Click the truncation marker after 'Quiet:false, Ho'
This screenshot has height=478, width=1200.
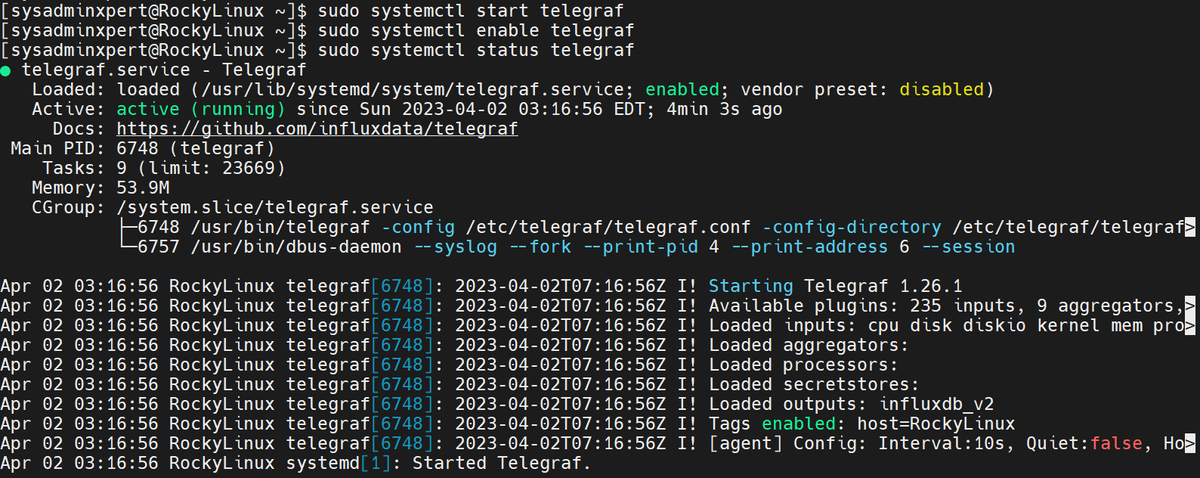pyautogui.click(x=1190, y=445)
